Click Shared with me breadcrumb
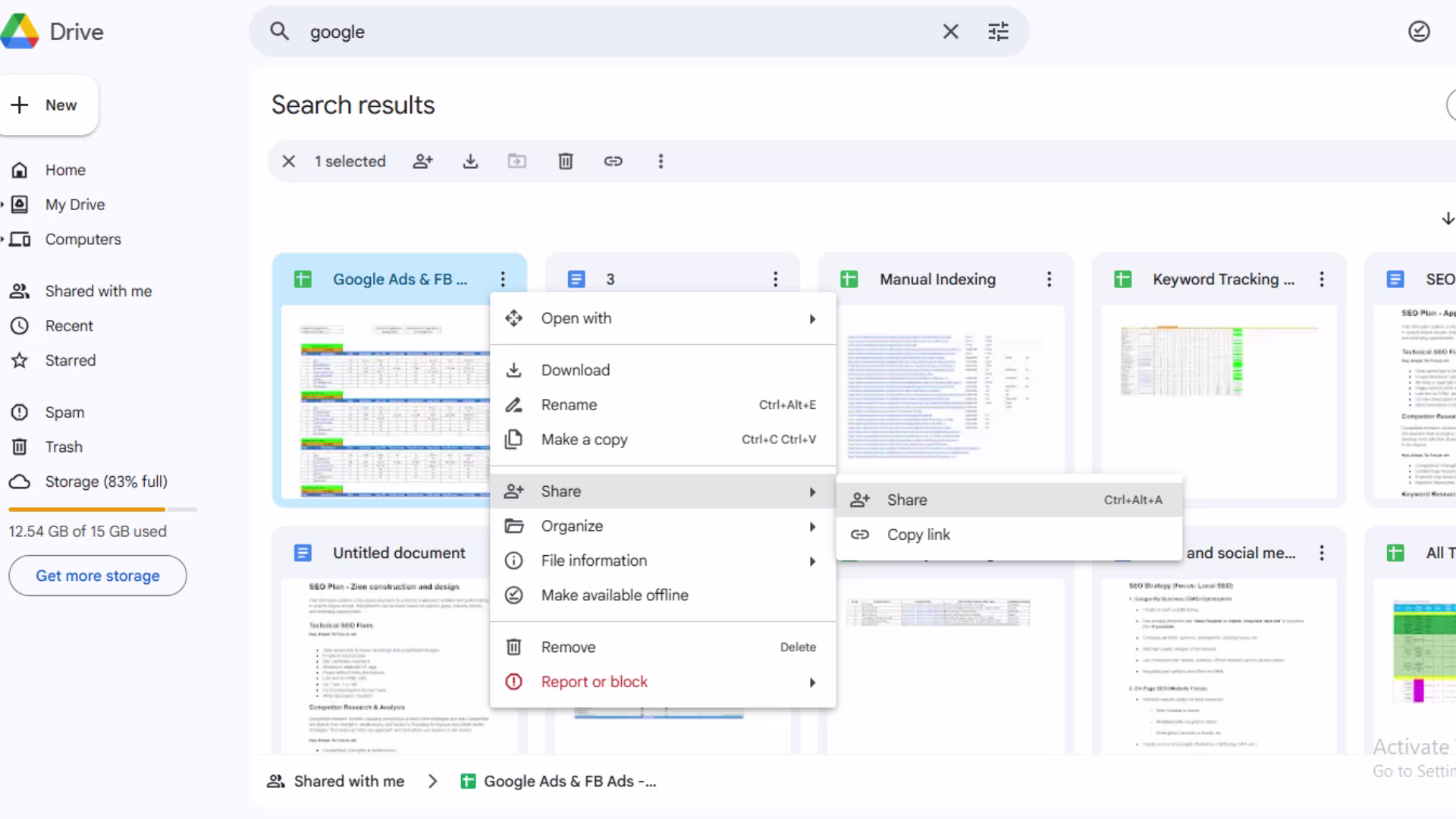Viewport: 1456px width, 819px height. (x=335, y=781)
